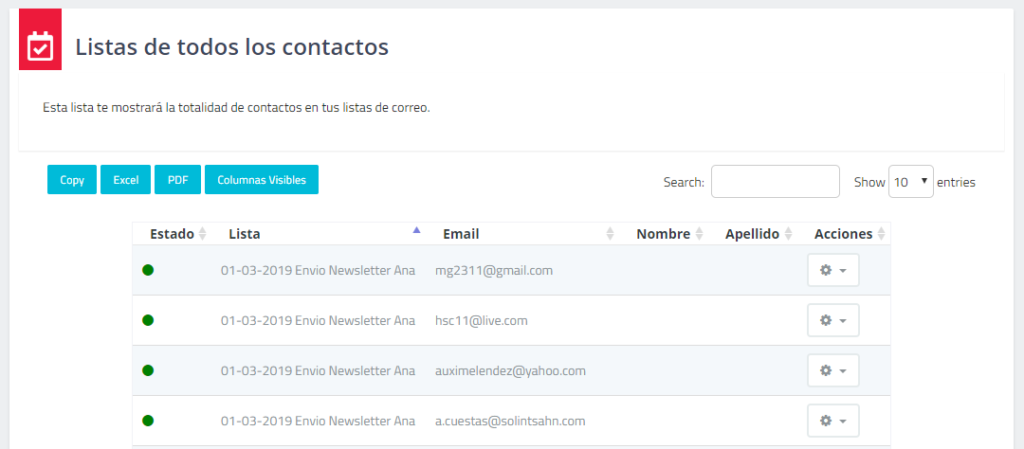The height and width of the screenshot is (449, 1024).
Task: Export the table as PDF
Action: coord(178,180)
